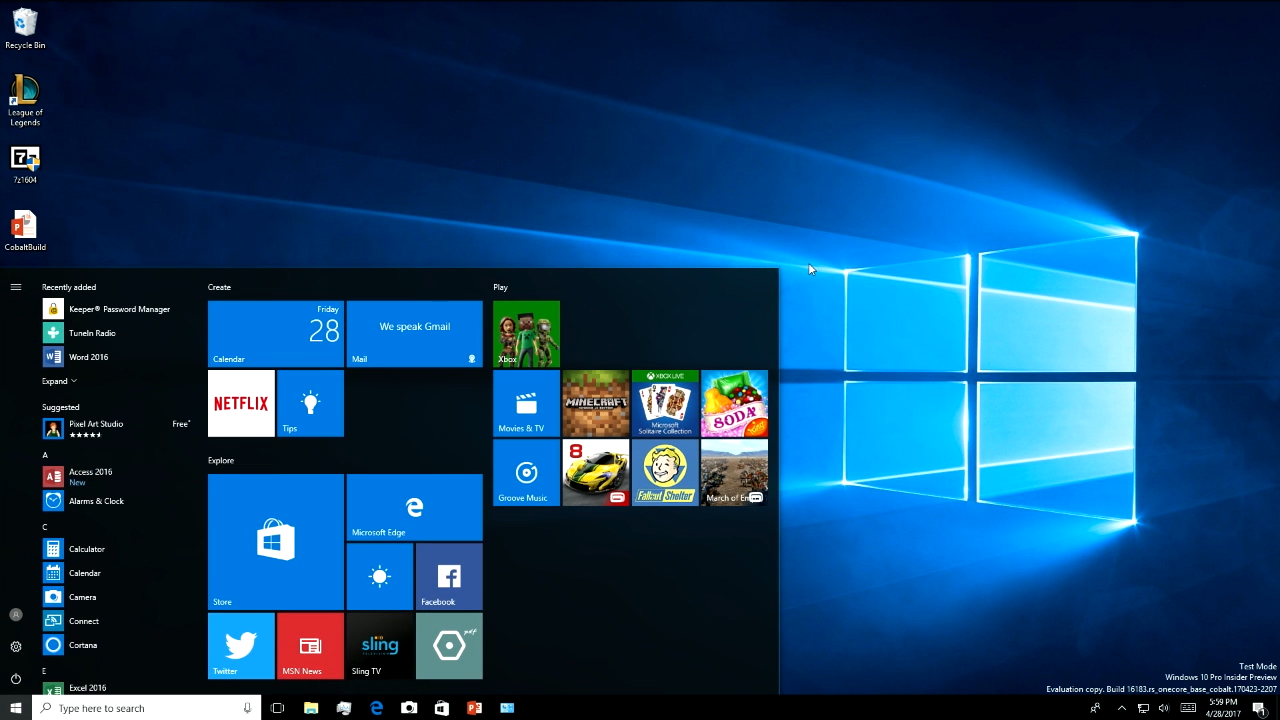Image resolution: width=1280 pixels, height=720 pixels.
Task: Click the Type here to search field
Action: pos(130,708)
